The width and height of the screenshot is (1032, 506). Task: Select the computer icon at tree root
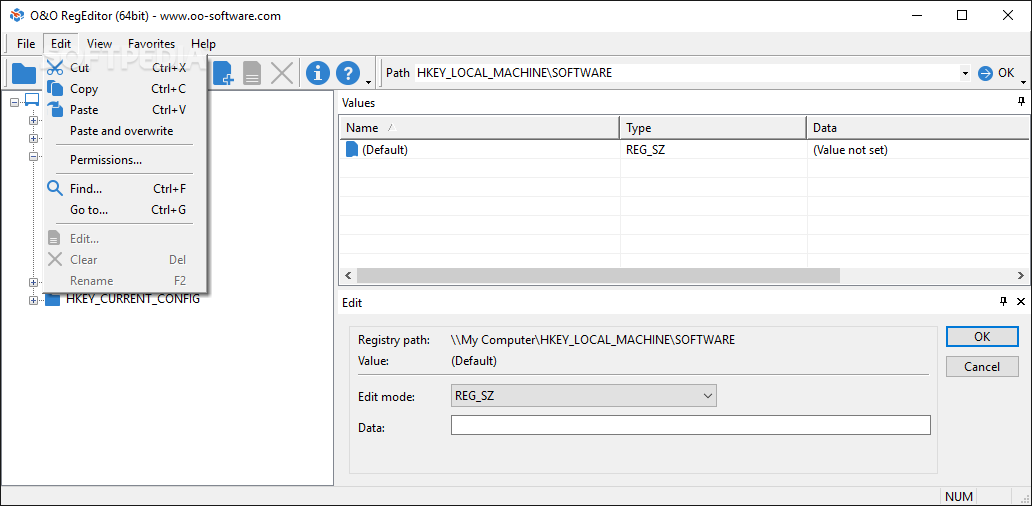tap(32, 101)
